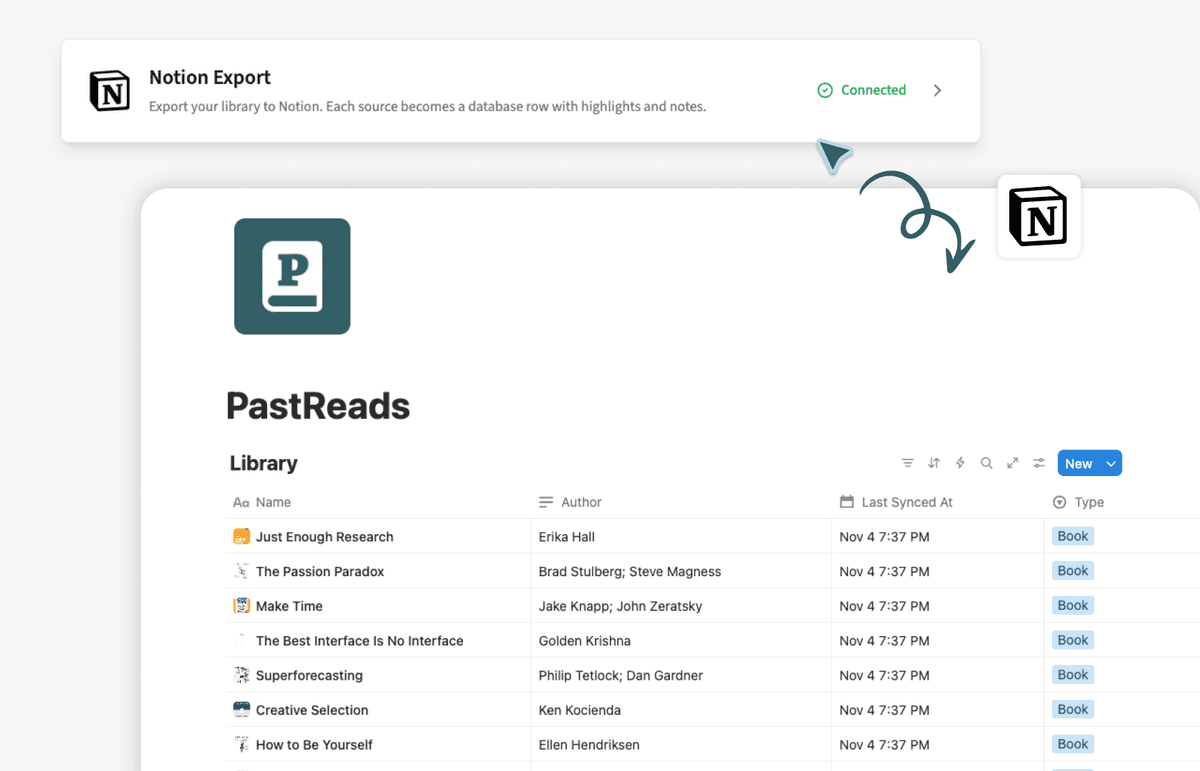Image resolution: width=1200 pixels, height=771 pixels.
Task: Open the Last Synced At column header
Action: point(906,502)
